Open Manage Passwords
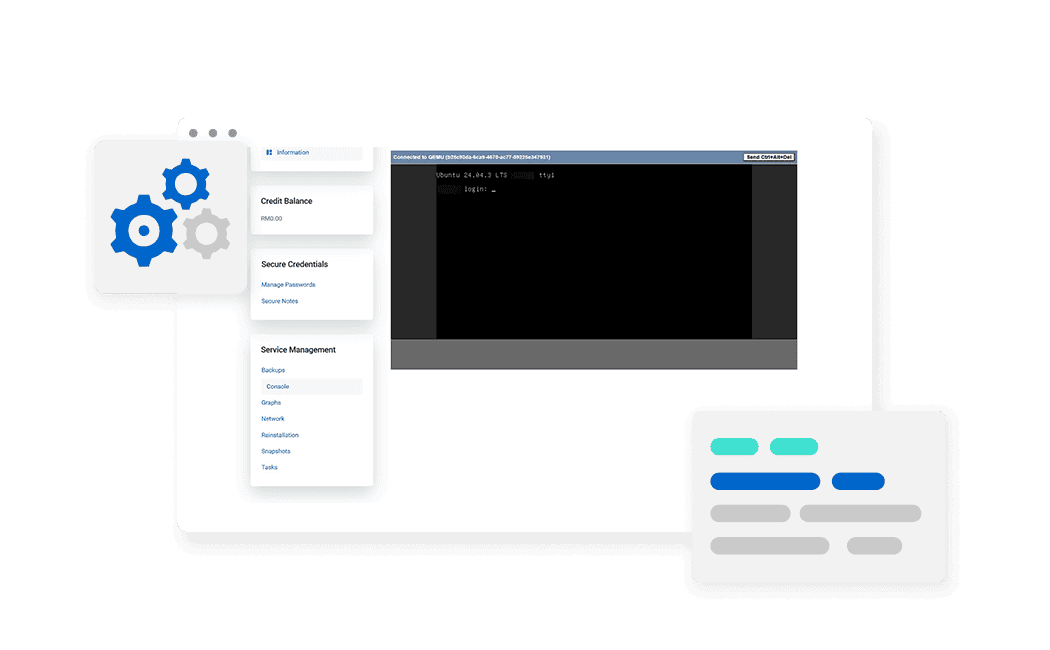1050x650 pixels. (288, 285)
